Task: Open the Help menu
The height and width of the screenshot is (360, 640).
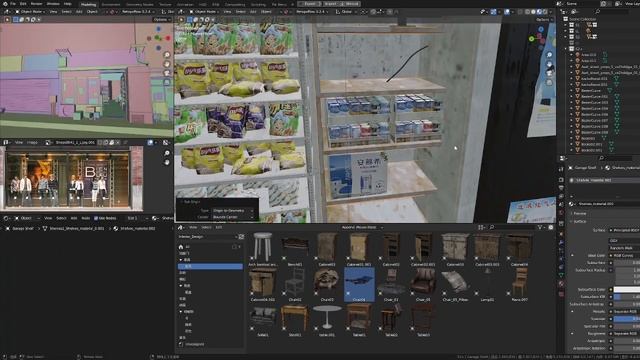Action: point(68,4)
